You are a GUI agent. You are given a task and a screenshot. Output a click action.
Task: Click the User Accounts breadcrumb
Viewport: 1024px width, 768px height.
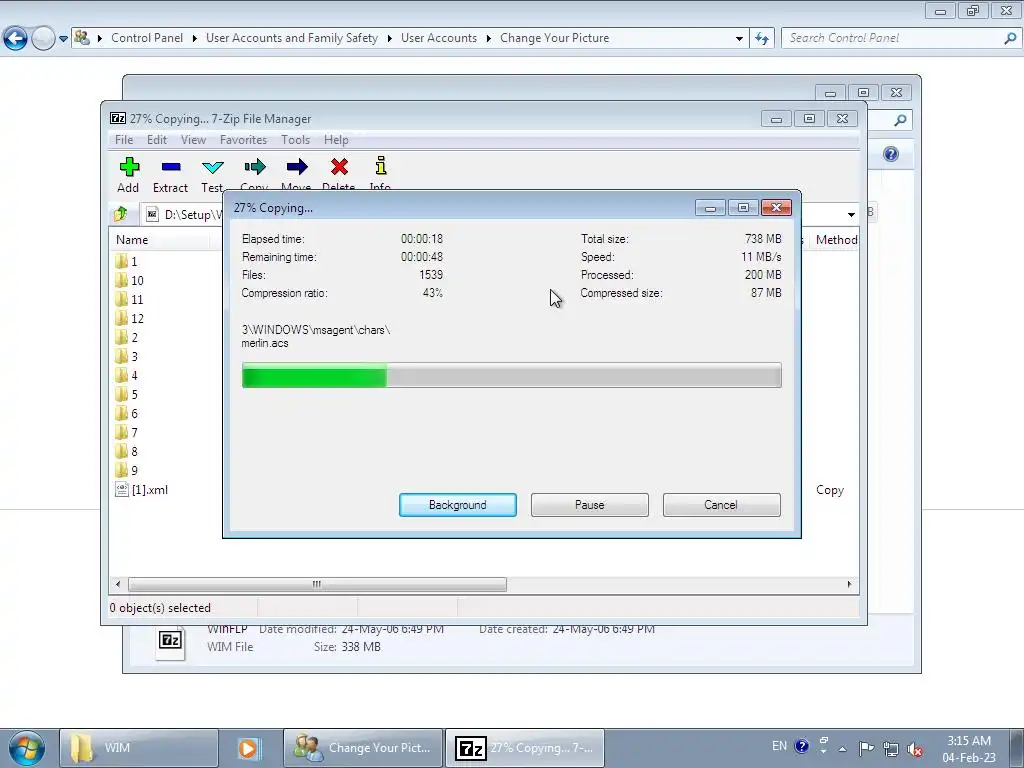[x=439, y=38]
